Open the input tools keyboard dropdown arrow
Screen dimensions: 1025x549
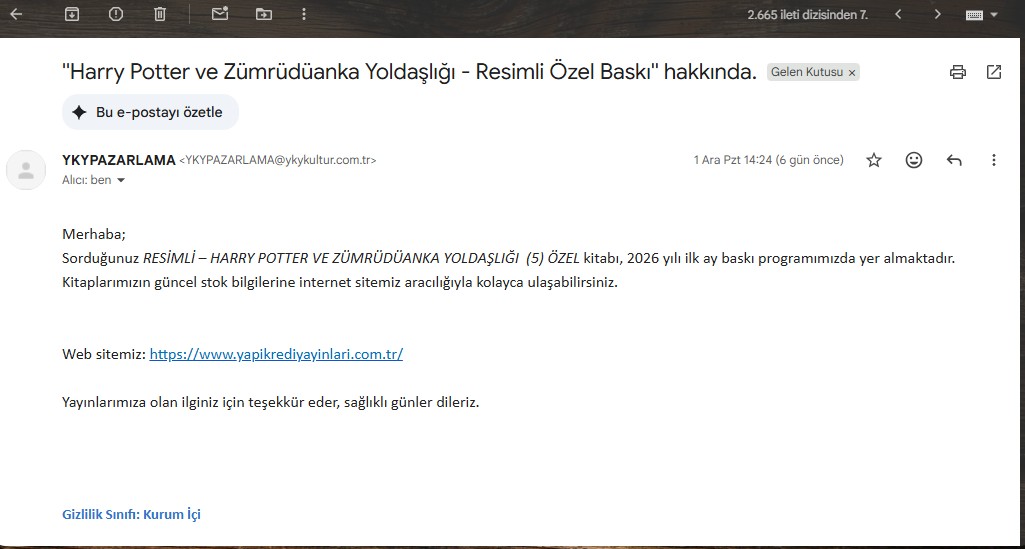click(994, 15)
